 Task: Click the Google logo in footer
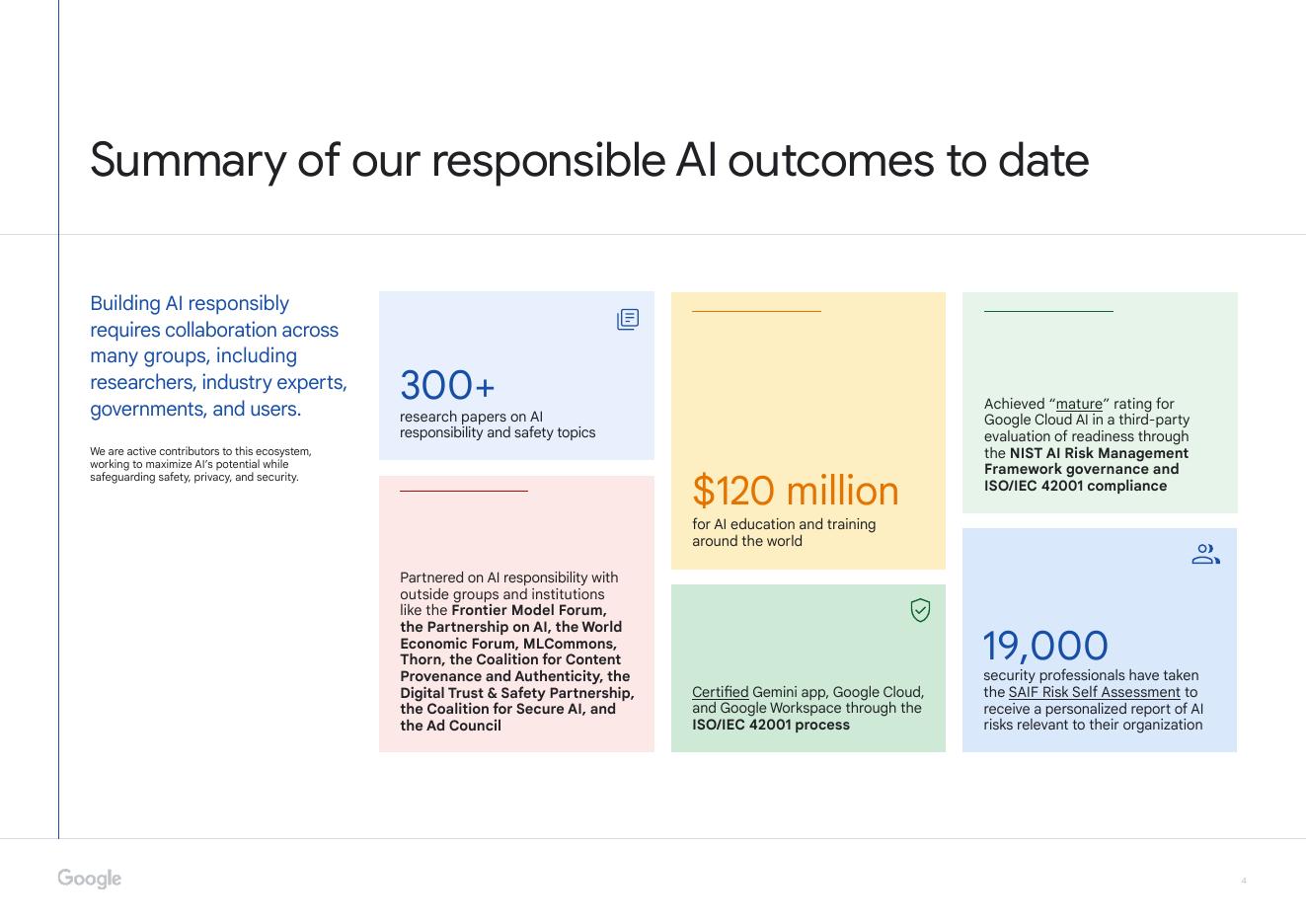[89, 879]
